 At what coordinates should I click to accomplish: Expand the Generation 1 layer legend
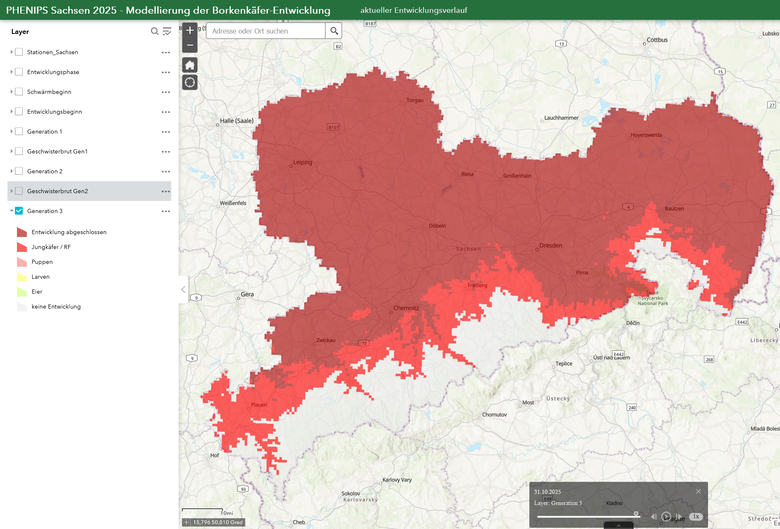point(11,131)
